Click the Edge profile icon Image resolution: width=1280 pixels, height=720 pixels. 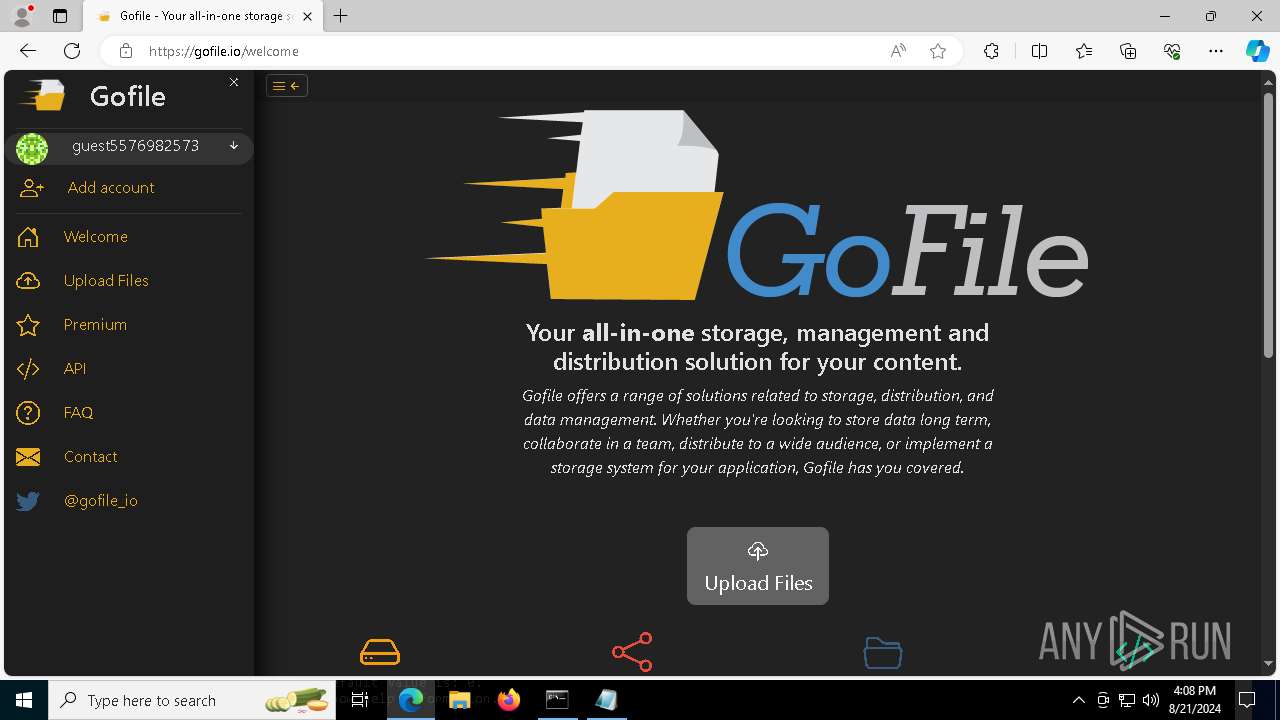[22, 16]
